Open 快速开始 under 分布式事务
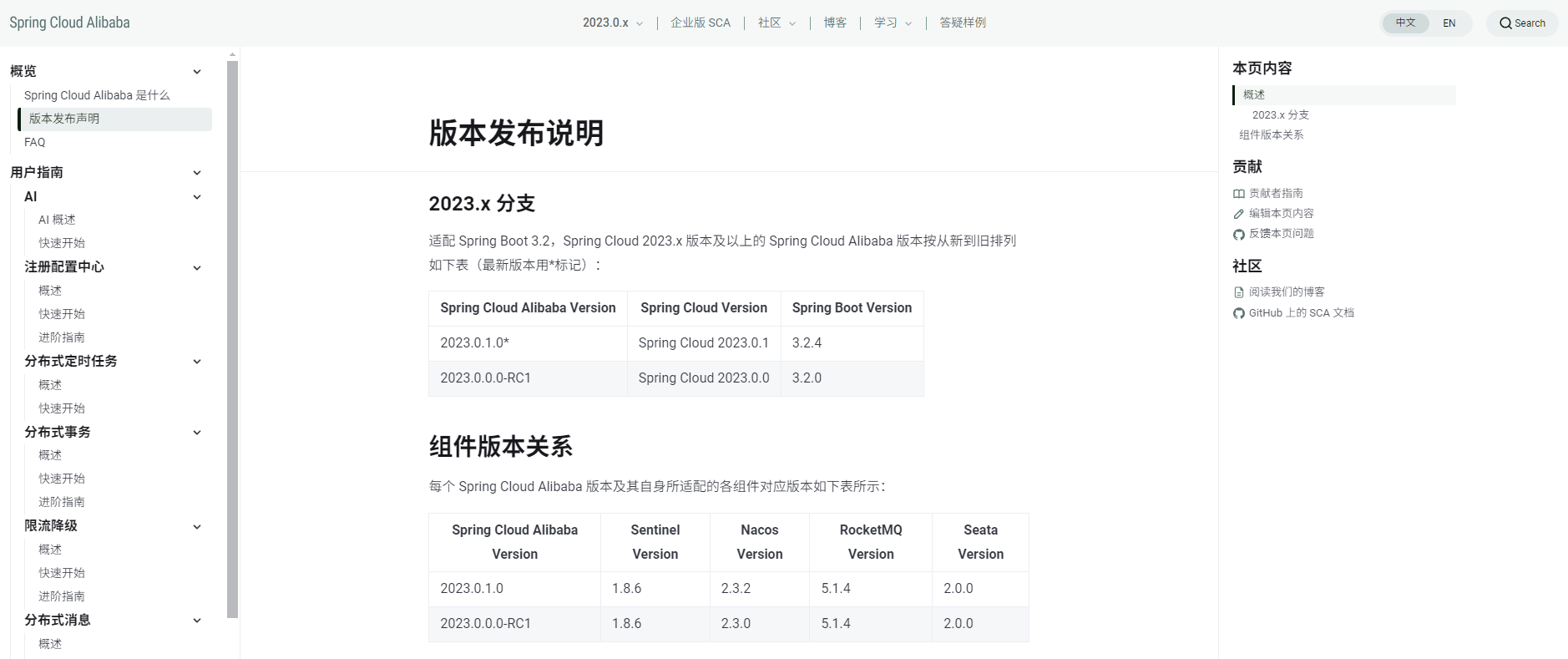The width and height of the screenshot is (1568, 659). click(x=62, y=479)
